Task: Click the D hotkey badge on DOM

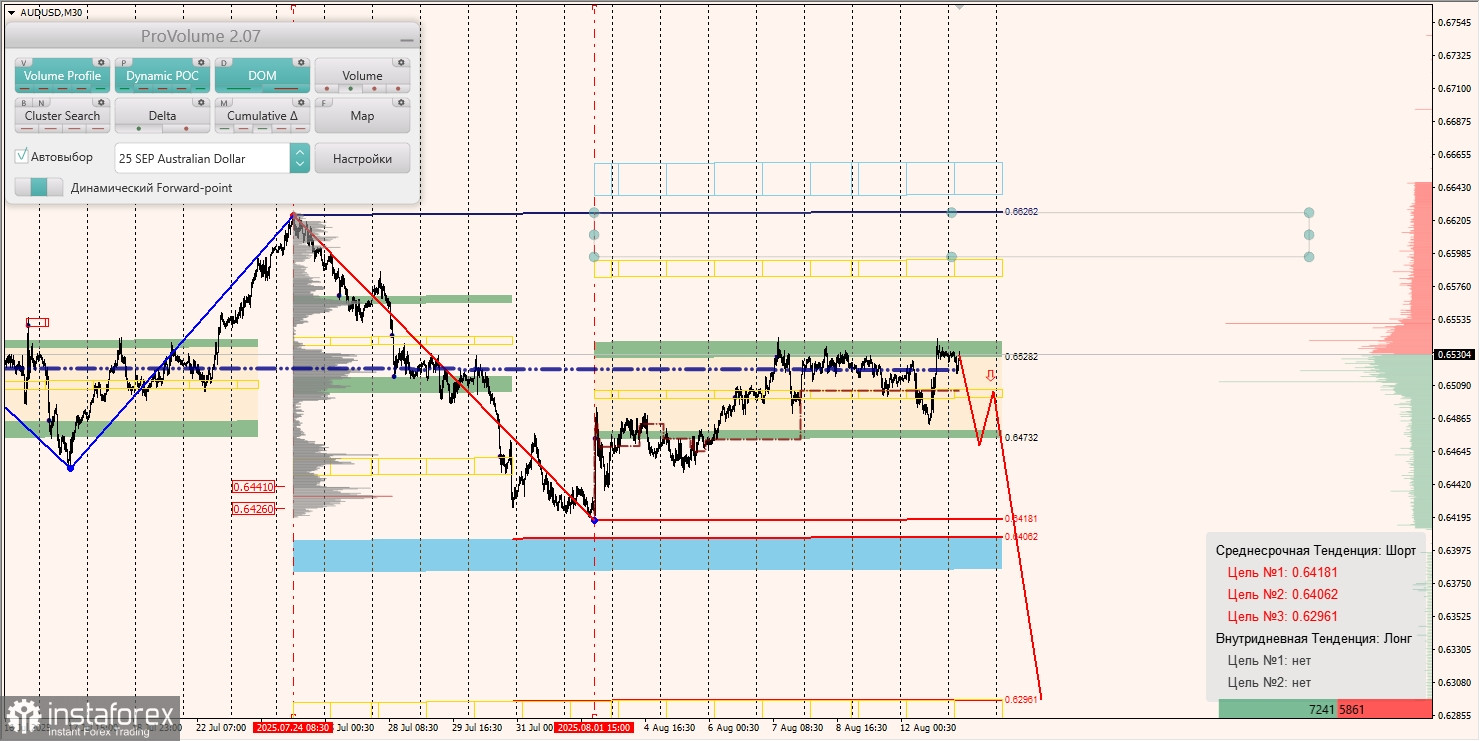Action: tap(224, 62)
